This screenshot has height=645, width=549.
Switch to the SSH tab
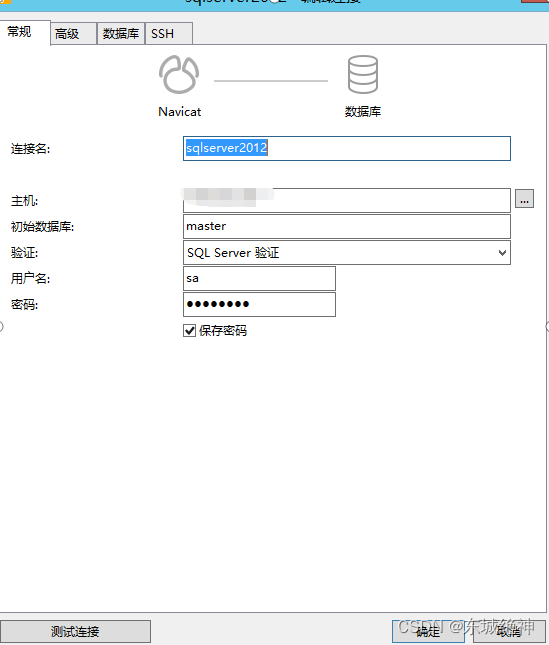[x=169, y=34]
